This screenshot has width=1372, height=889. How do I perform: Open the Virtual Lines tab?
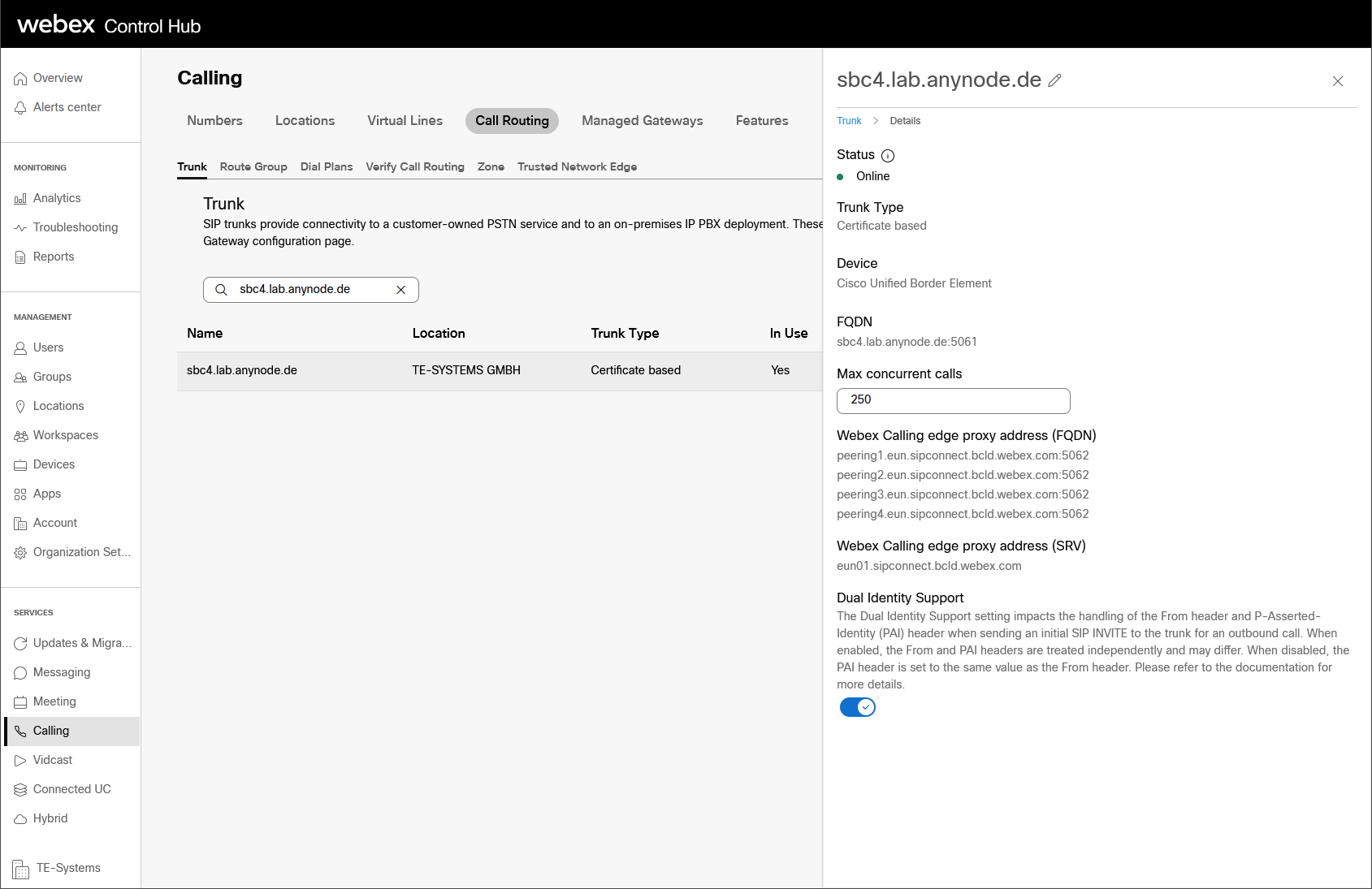(x=405, y=121)
